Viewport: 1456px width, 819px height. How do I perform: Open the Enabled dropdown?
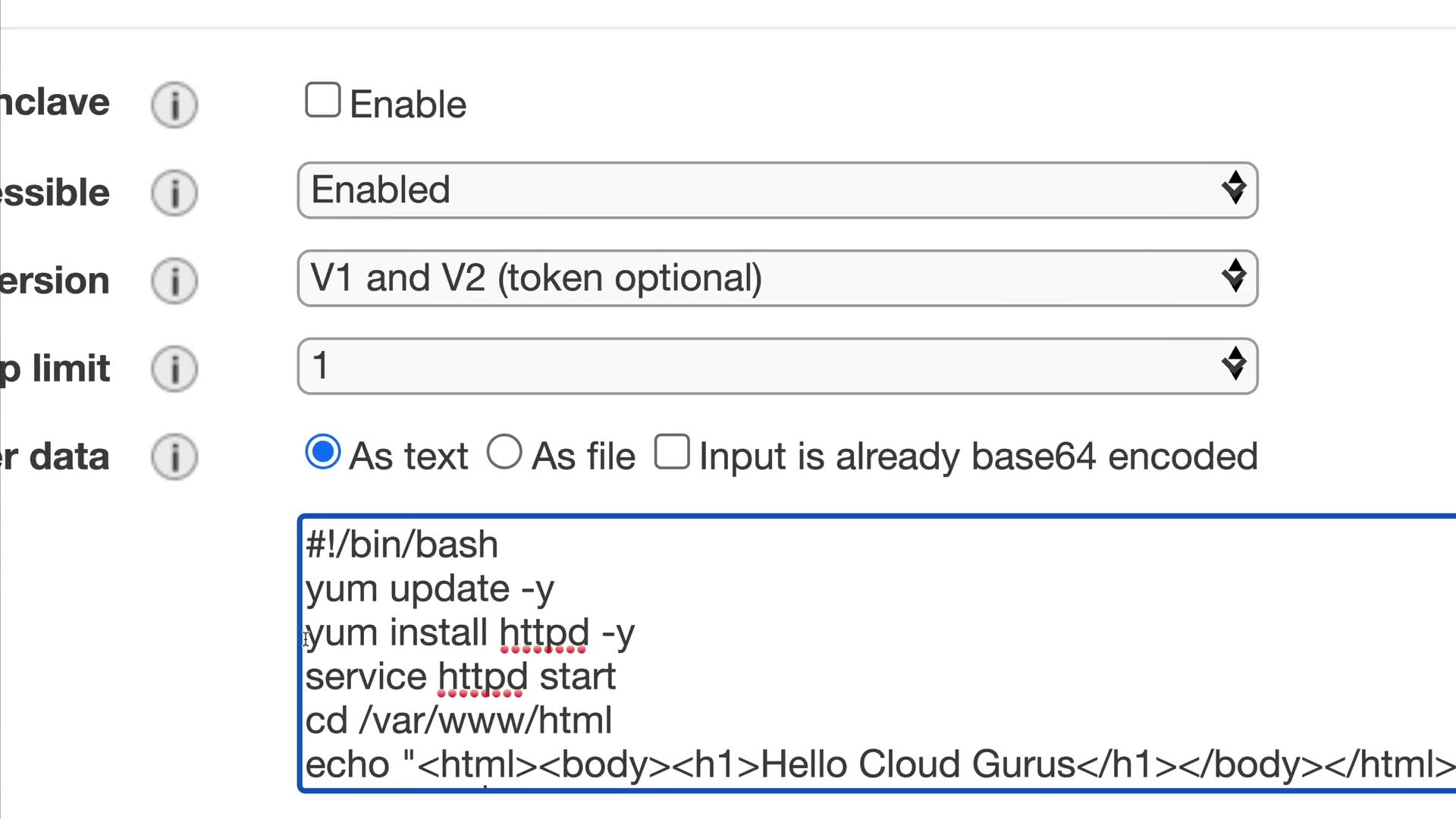(x=777, y=190)
